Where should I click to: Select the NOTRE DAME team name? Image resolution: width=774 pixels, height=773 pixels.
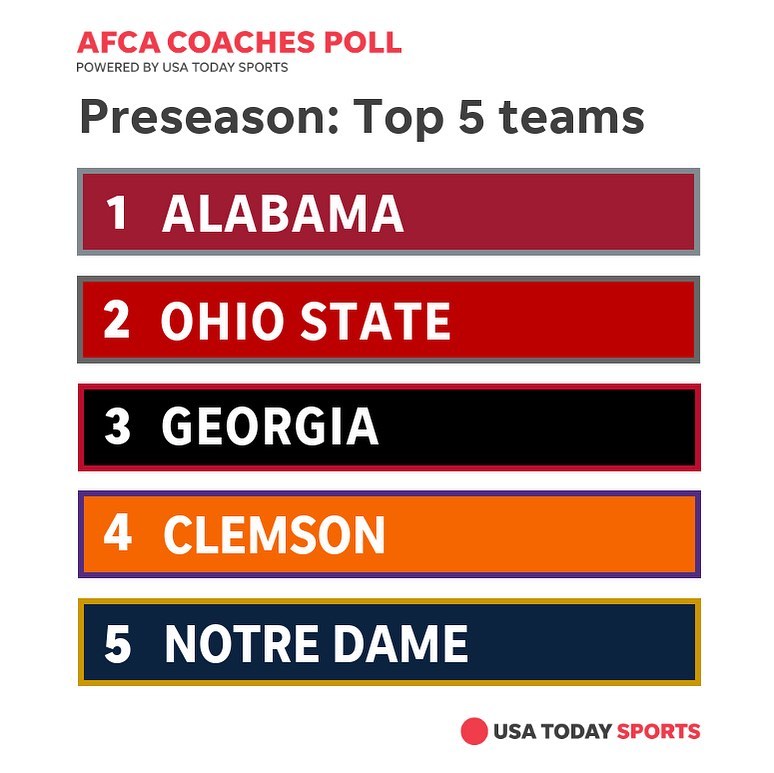pos(315,644)
